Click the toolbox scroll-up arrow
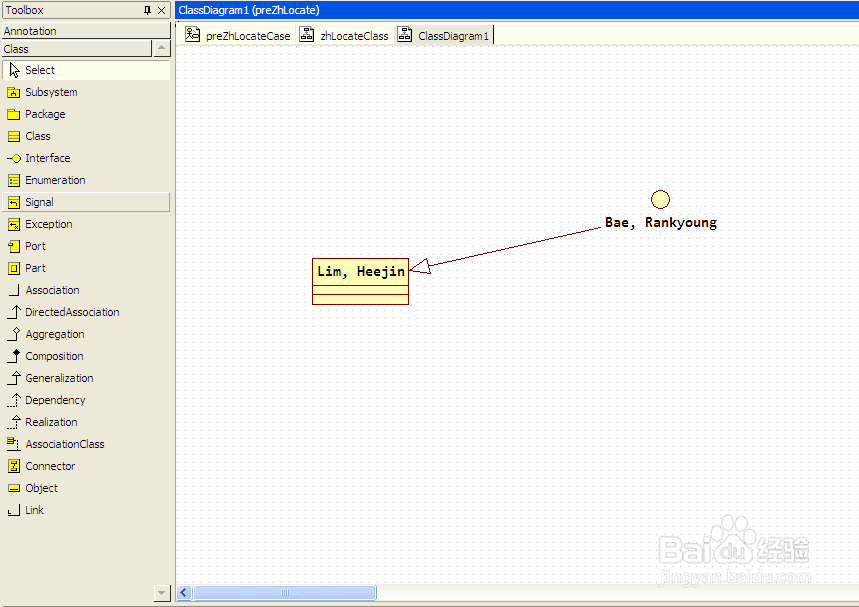Image resolution: width=859 pixels, height=607 pixels. click(161, 49)
